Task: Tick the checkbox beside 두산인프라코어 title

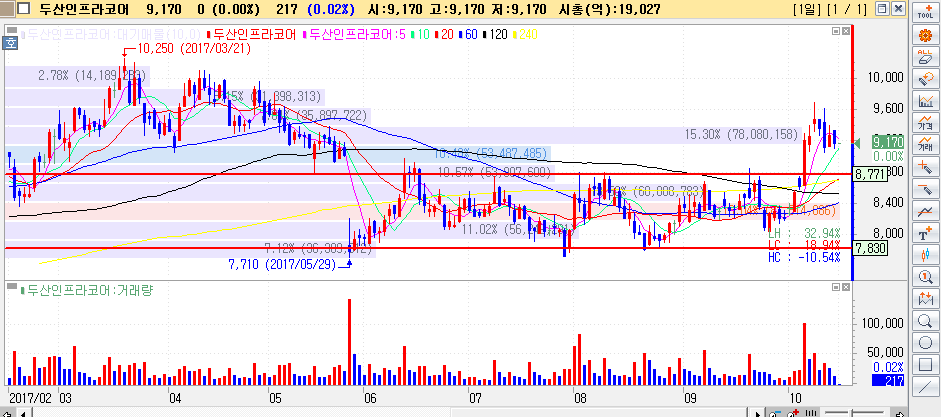Action: point(24,8)
